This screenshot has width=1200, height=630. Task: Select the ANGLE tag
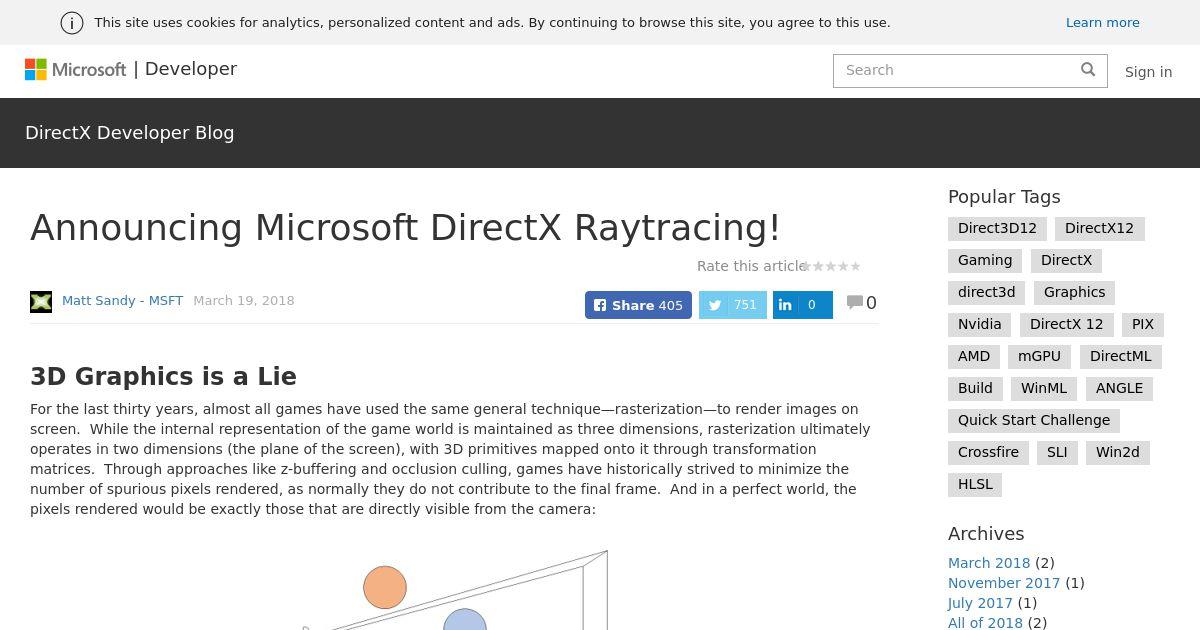1119,388
